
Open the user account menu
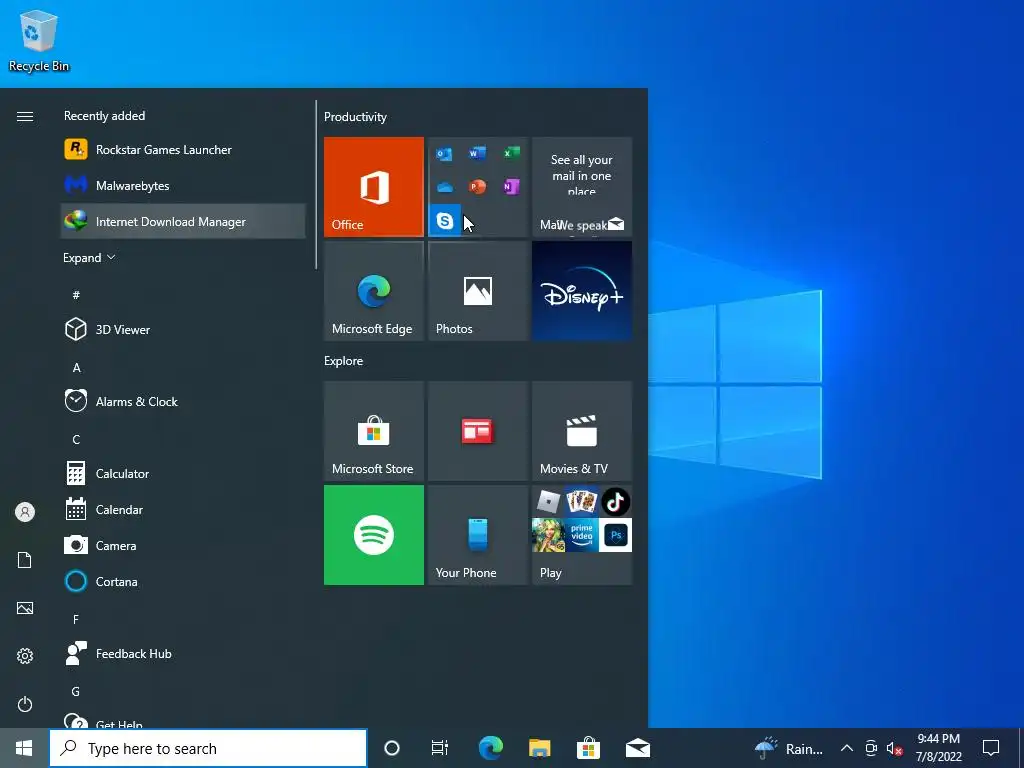click(25, 512)
